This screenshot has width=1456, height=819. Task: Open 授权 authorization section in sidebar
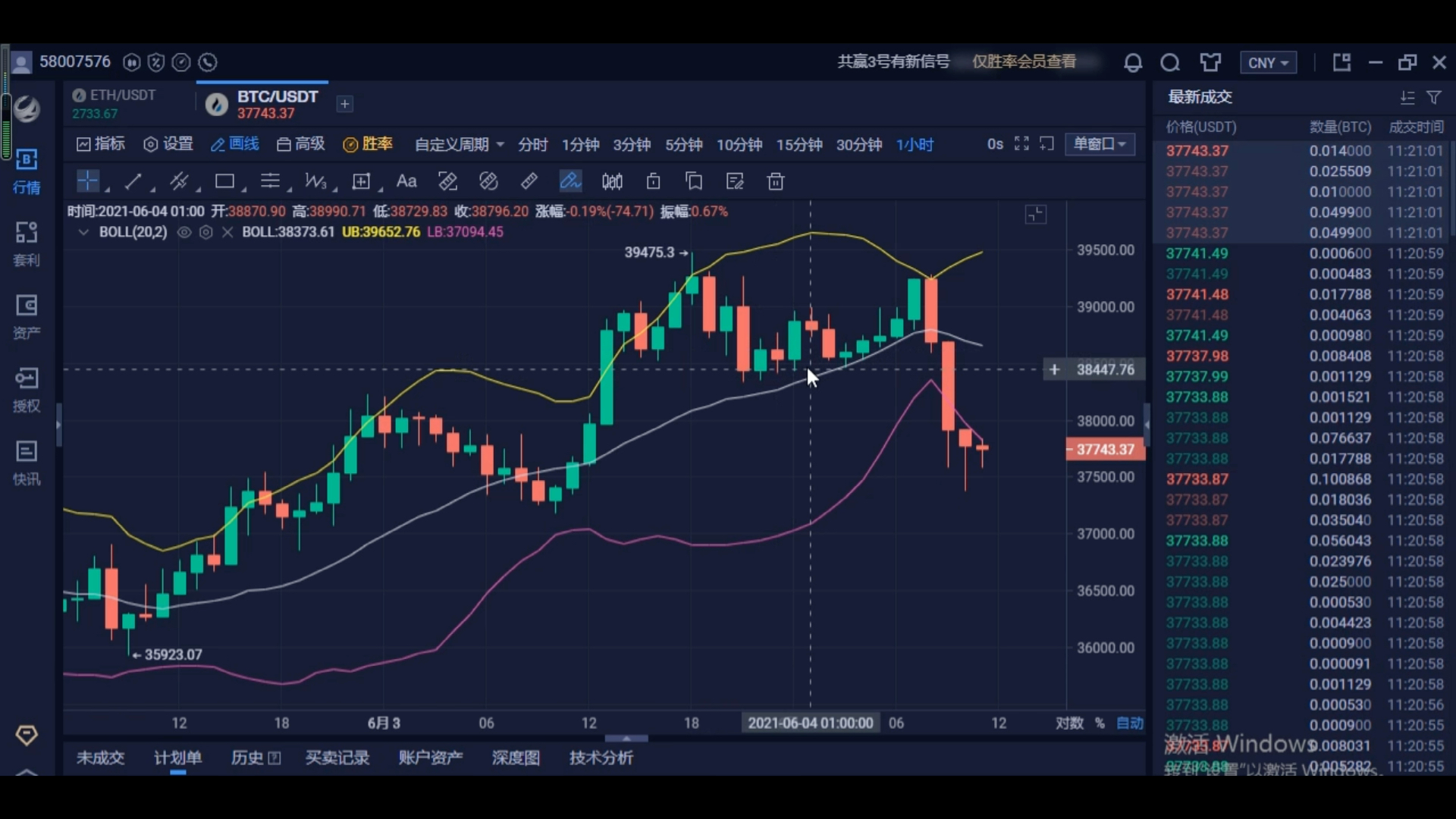[27, 390]
